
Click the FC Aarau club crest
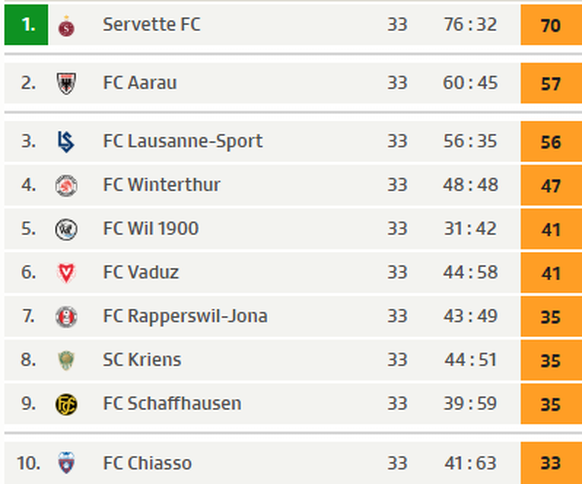[x=66, y=83]
